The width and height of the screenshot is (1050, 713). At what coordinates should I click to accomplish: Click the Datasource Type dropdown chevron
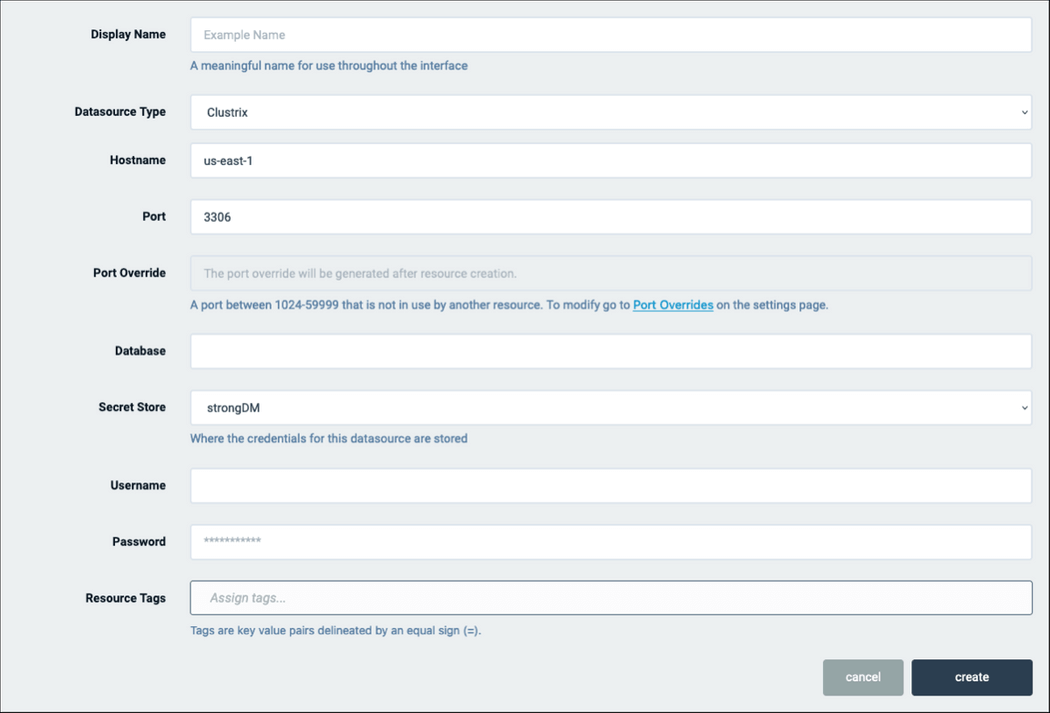1022,112
